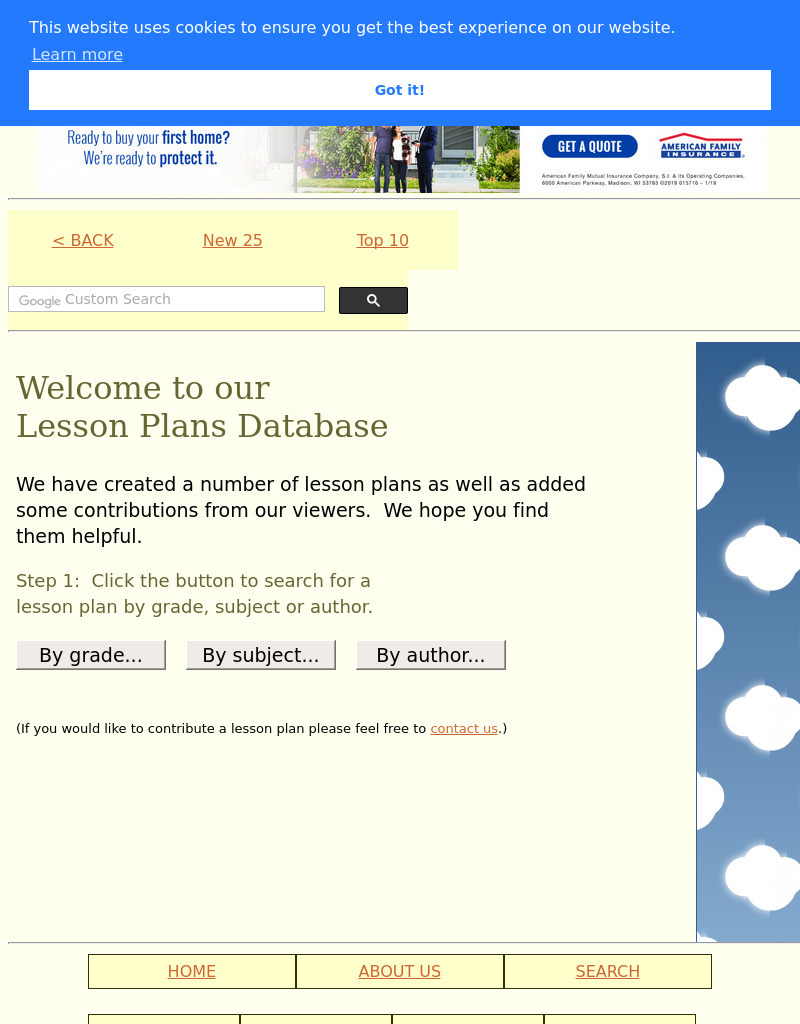Image resolution: width=800 pixels, height=1024 pixels.
Task: Click the cloud sky image on right
Action: (748, 640)
